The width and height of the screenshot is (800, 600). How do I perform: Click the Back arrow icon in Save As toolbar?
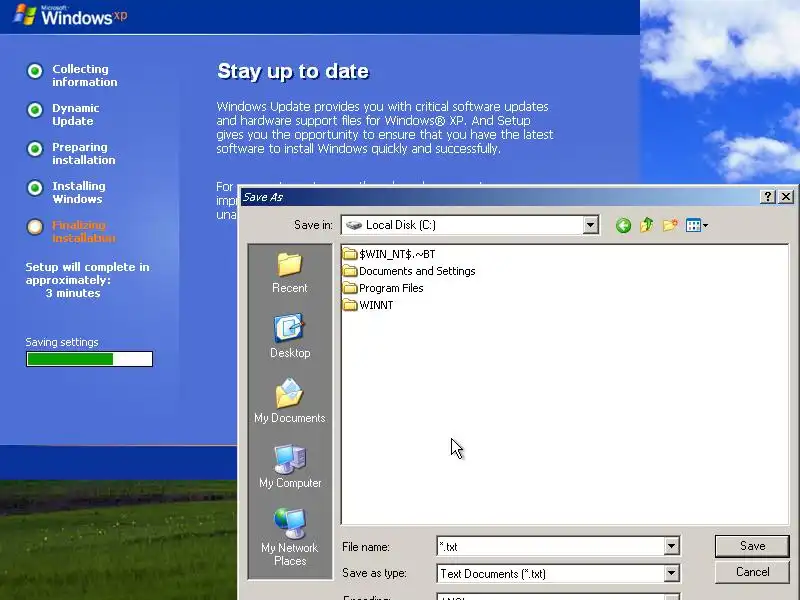coord(623,225)
